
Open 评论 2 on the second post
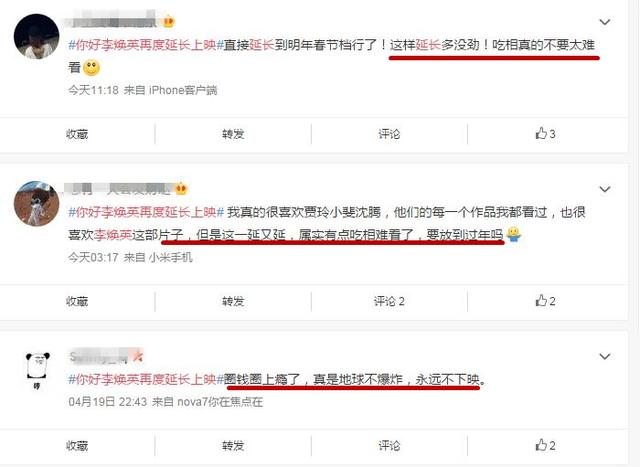click(389, 301)
